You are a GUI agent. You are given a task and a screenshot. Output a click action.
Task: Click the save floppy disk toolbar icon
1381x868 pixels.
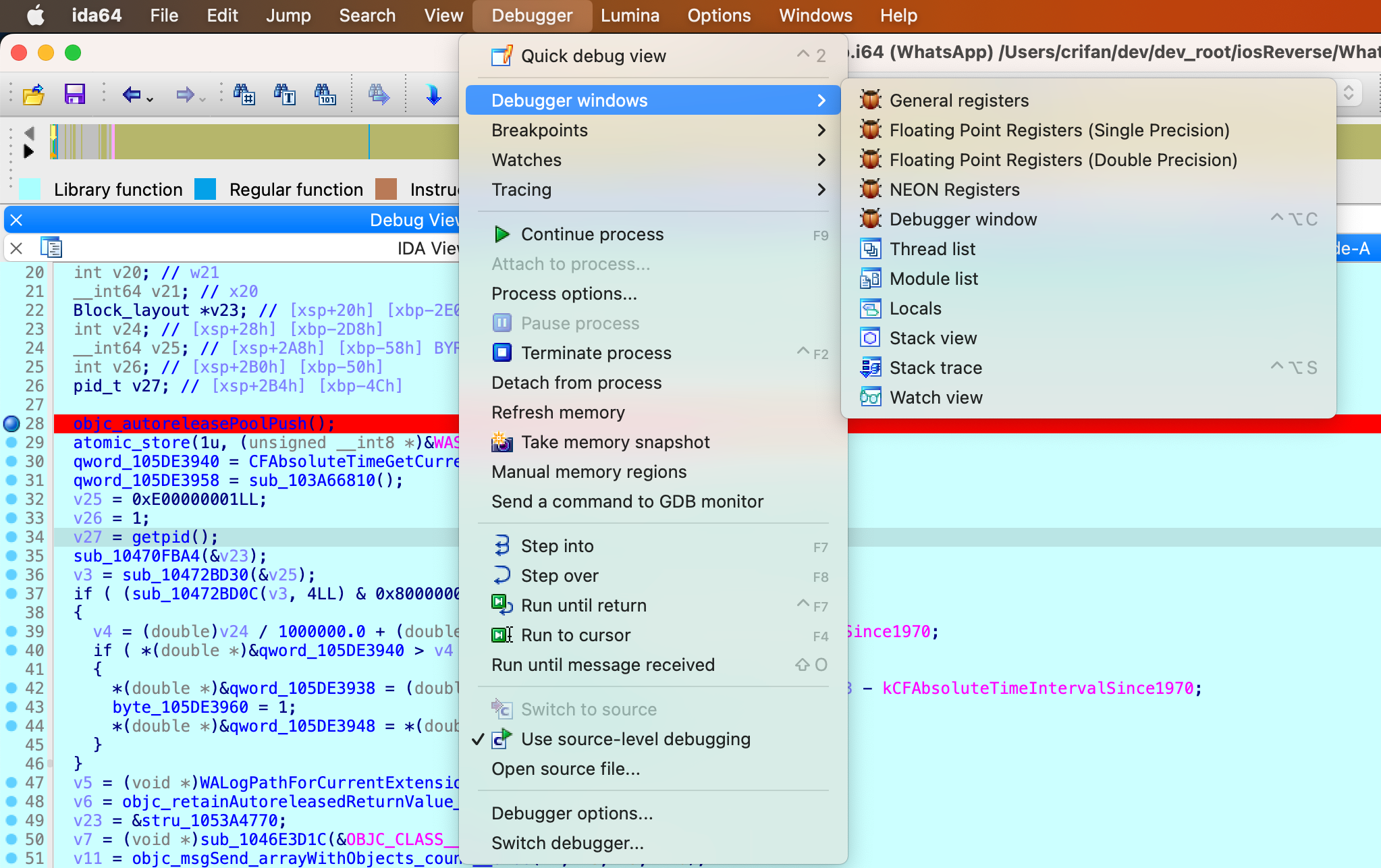tap(74, 94)
